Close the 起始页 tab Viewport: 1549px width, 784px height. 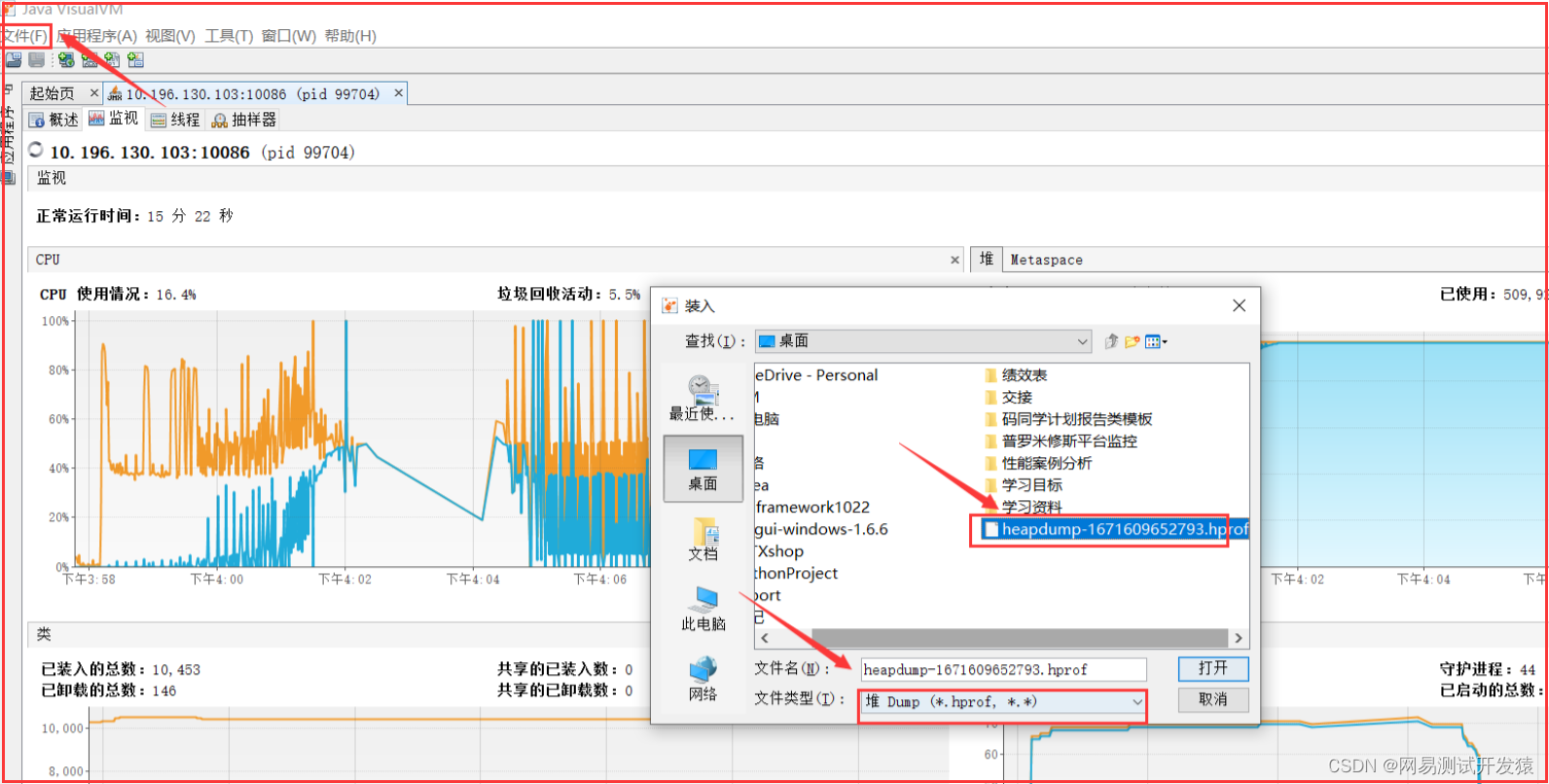click(x=93, y=93)
